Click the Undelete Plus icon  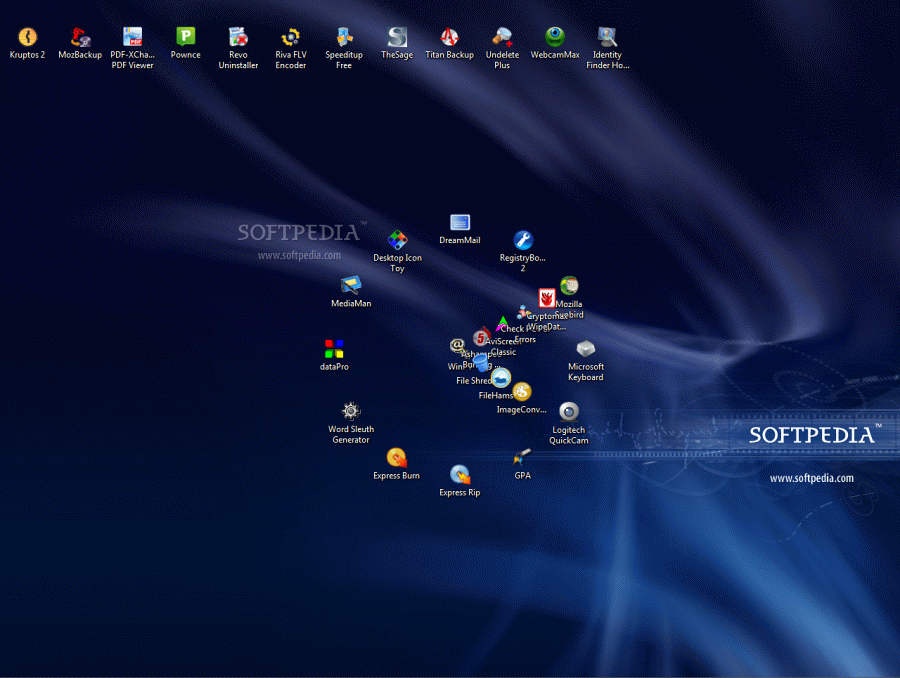(x=502, y=37)
